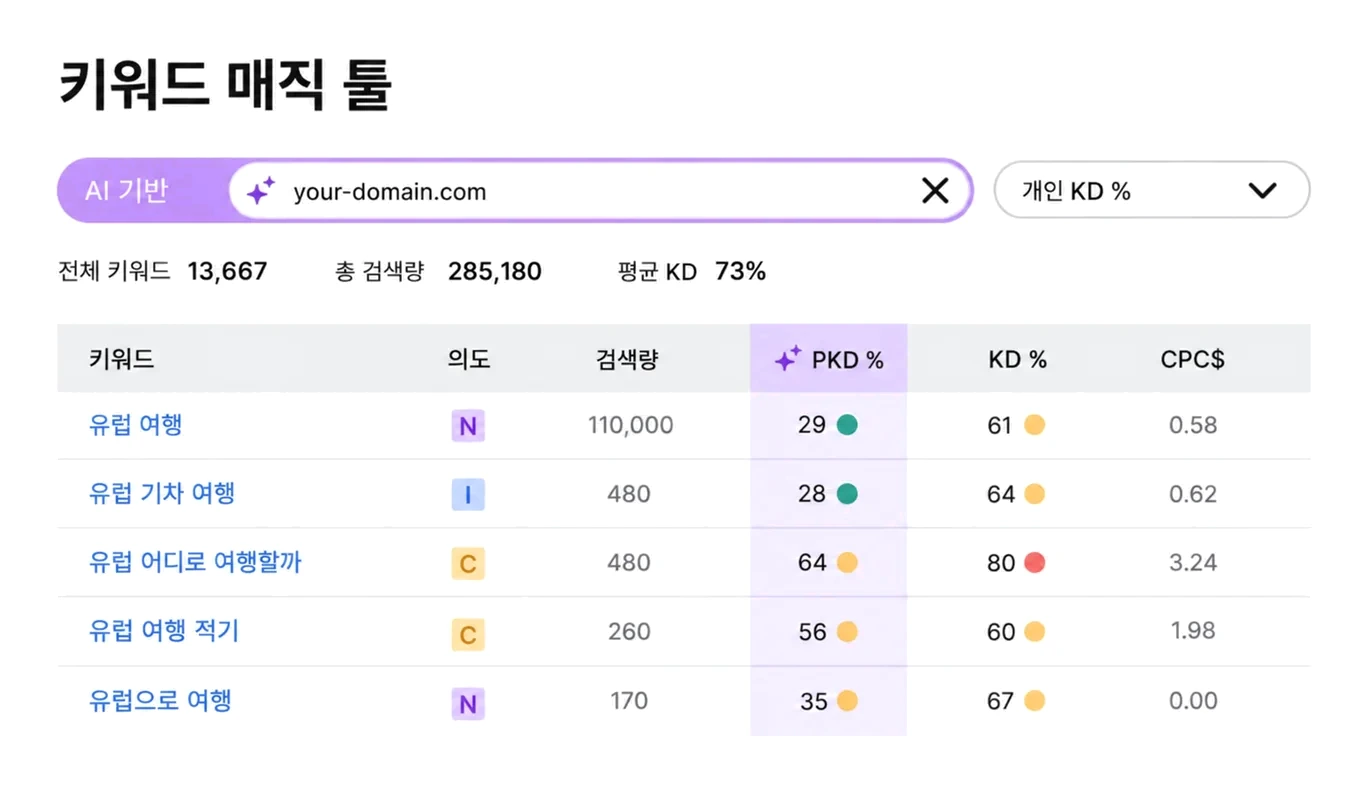The width and height of the screenshot is (1368, 792).
Task: Open the 개인 KD % dropdown
Action: click(1152, 190)
